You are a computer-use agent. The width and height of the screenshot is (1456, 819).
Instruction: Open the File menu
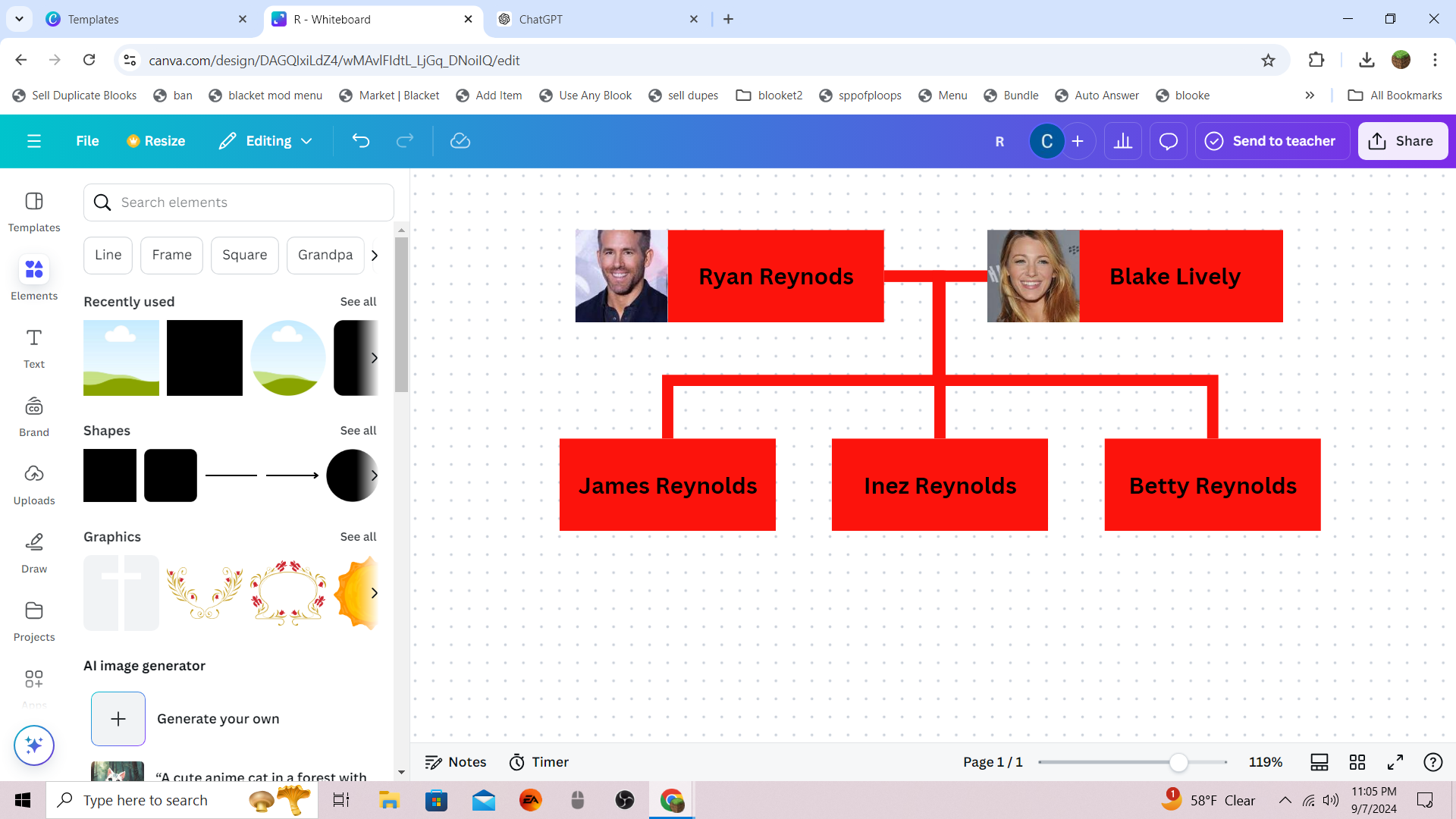tap(87, 141)
